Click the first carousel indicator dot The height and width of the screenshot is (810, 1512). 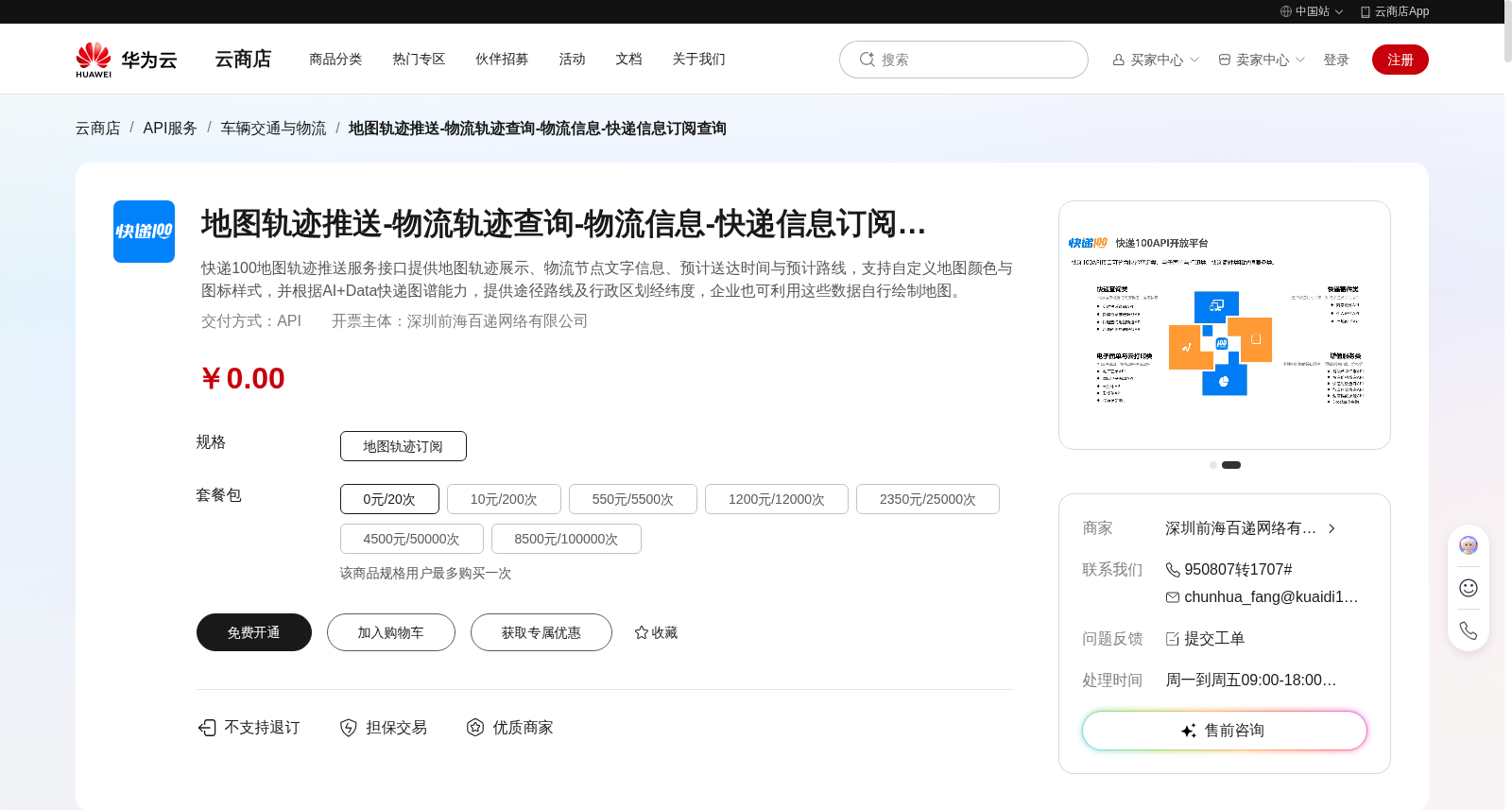tap(1213, 465)
